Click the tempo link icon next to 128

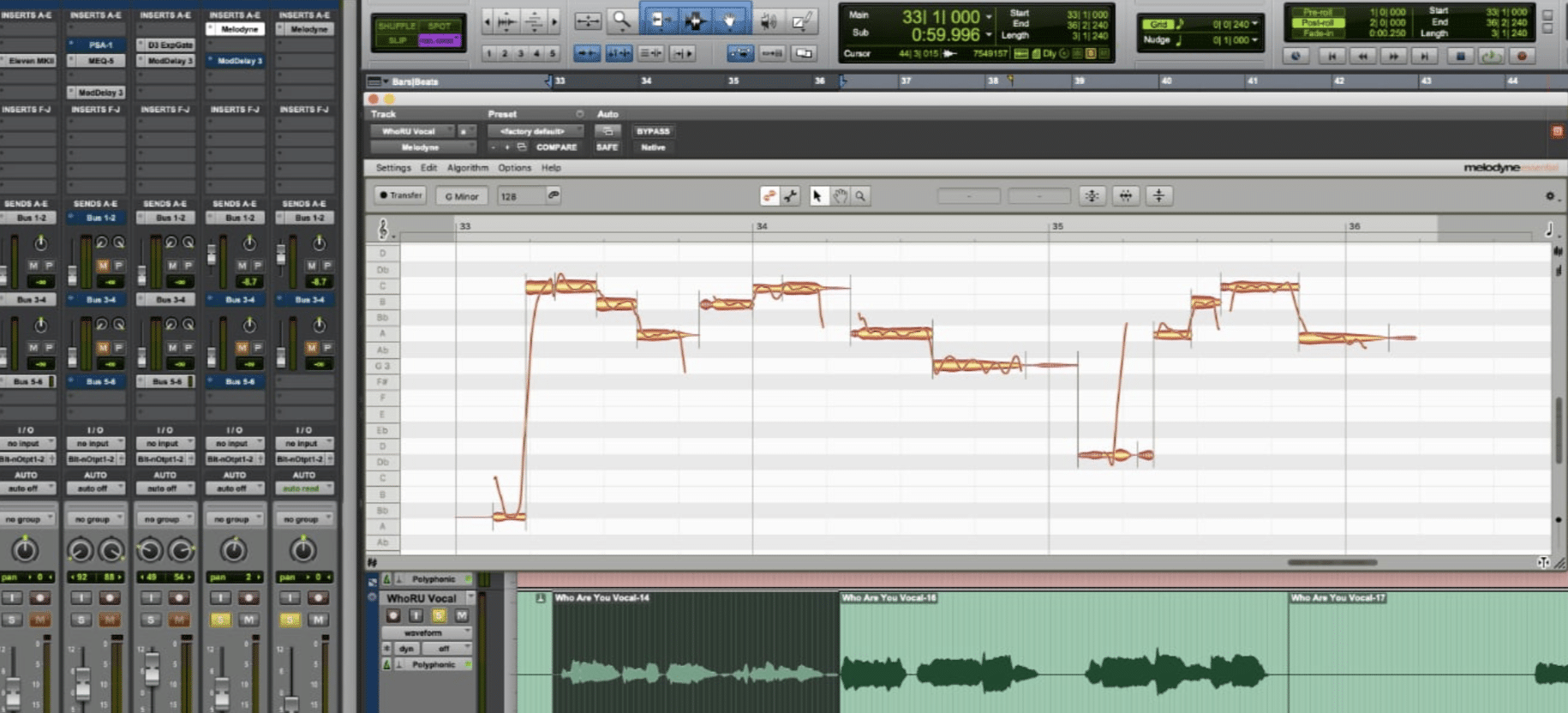tap(554, 195)
